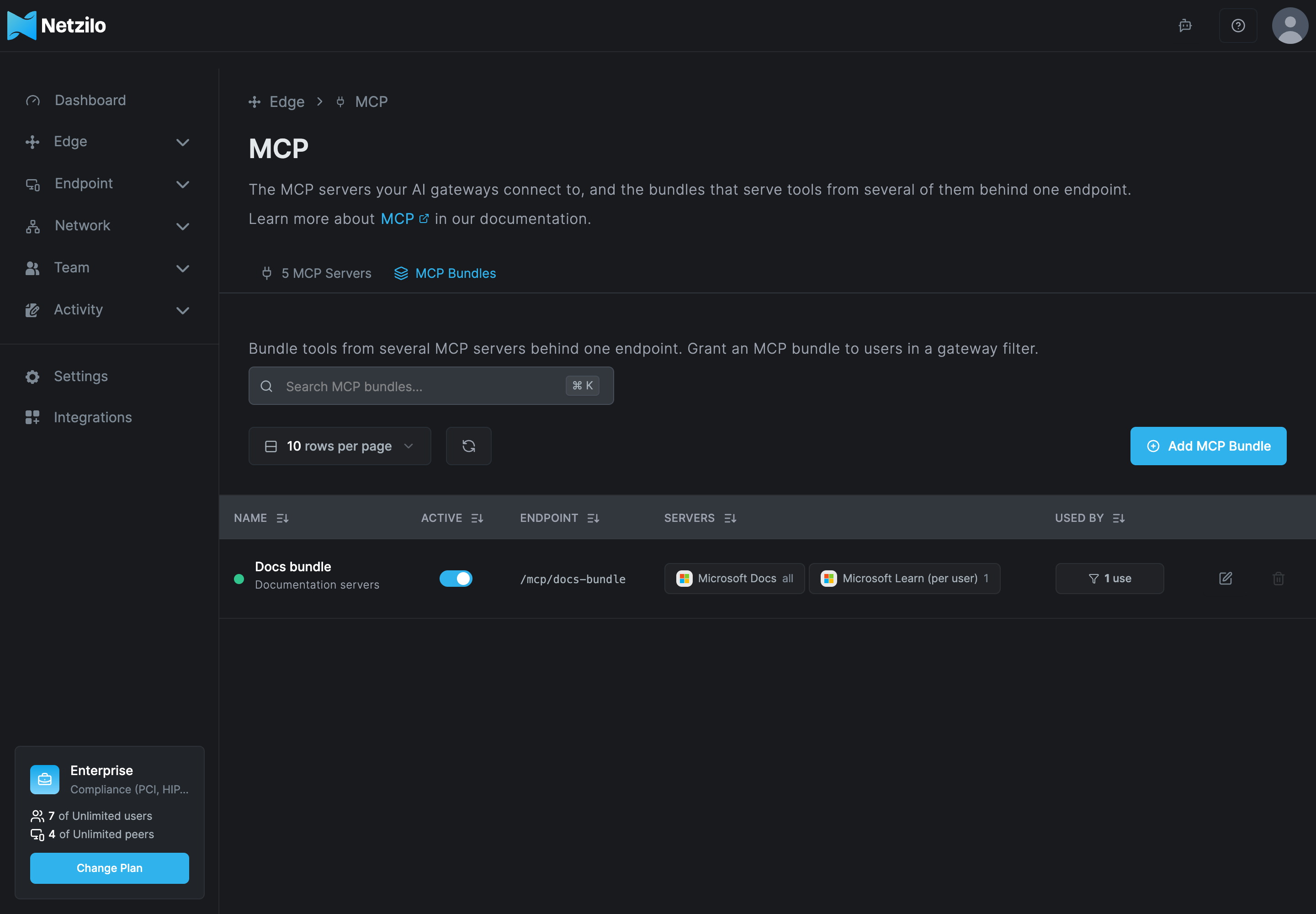Screen dimensions: 1316x914
Task: Click the Activity sidebar icon
Action: pos(32,310)
